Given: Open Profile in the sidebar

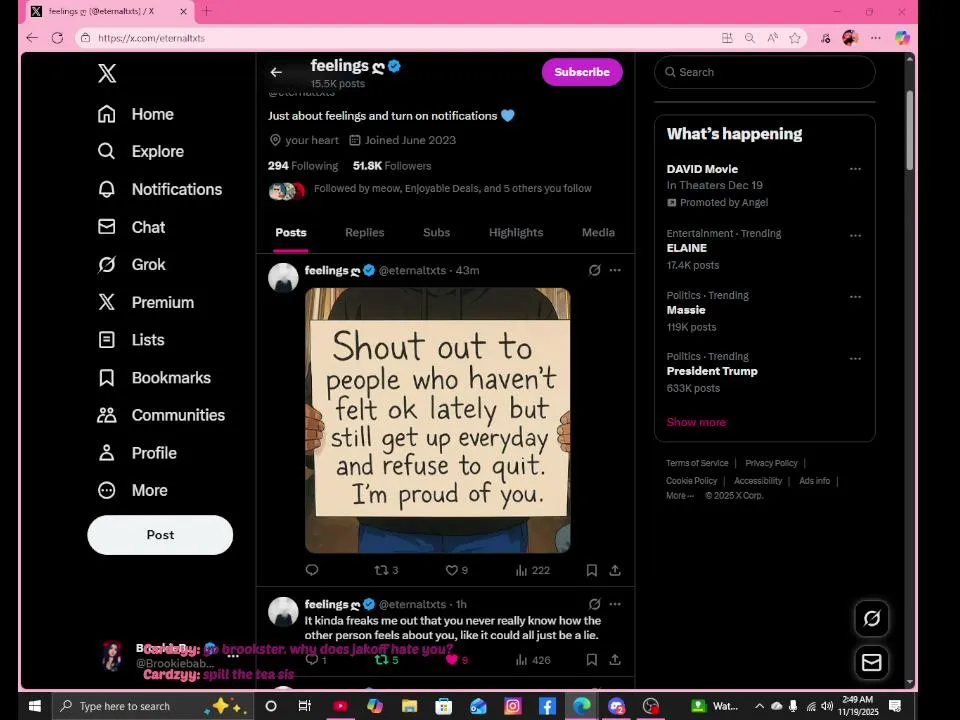Looking at the screenshot, I should pos(137,453).
